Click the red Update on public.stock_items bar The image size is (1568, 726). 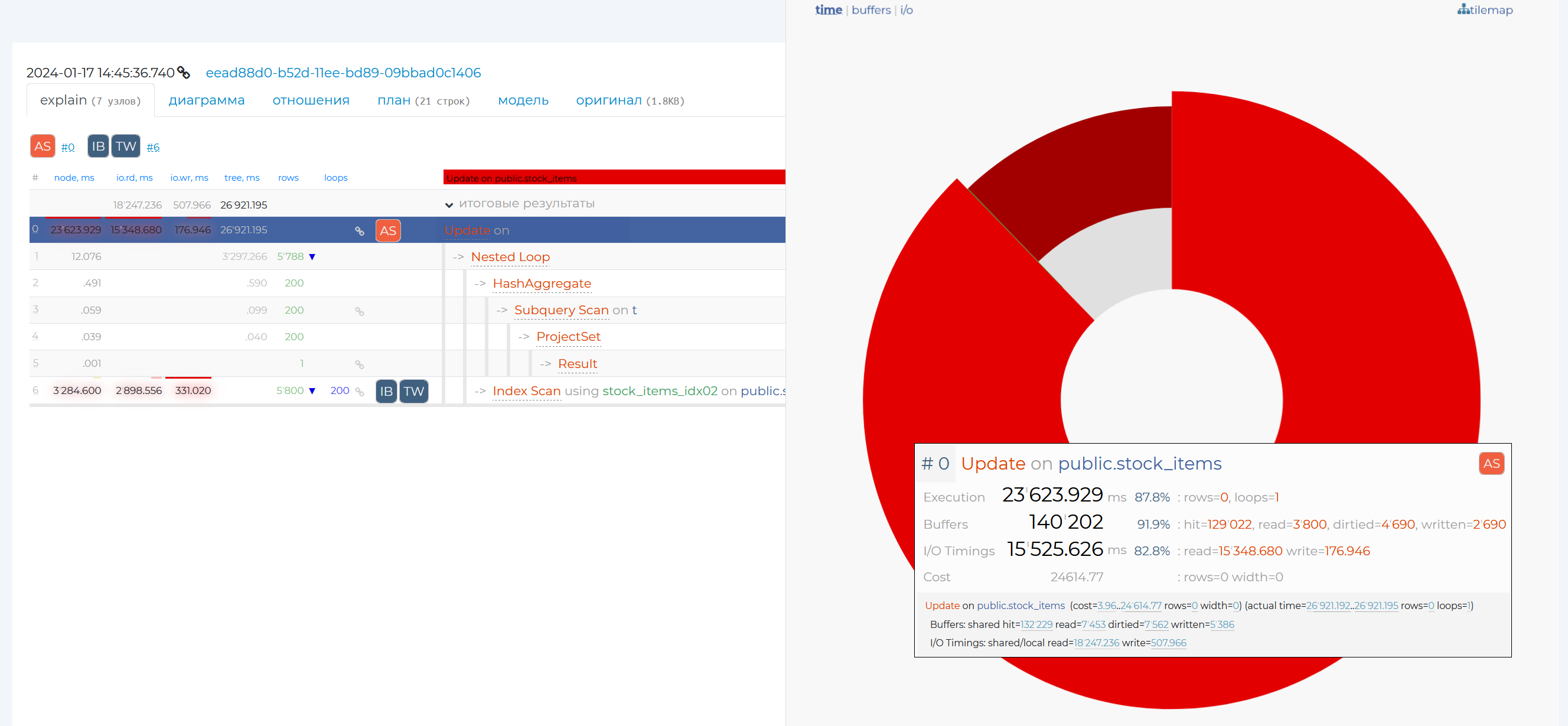click(614, 177)
